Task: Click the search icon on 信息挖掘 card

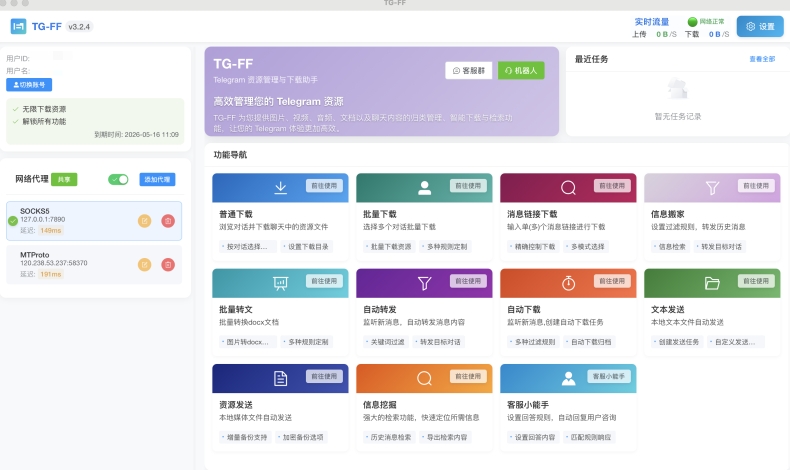Action: 425,378
